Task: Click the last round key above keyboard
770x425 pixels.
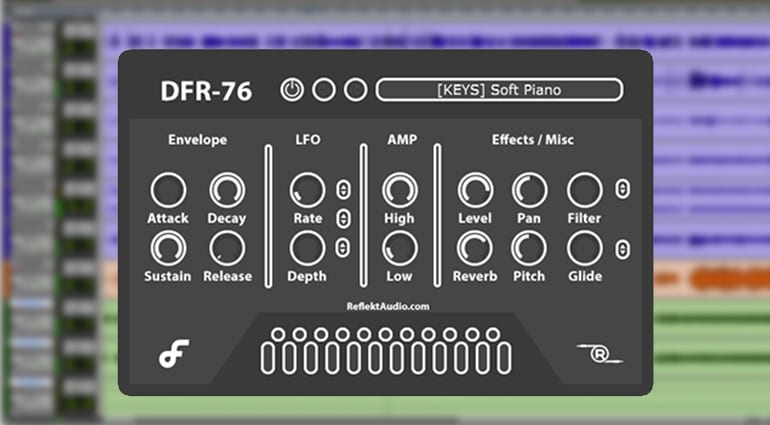Action: point(493,335)
